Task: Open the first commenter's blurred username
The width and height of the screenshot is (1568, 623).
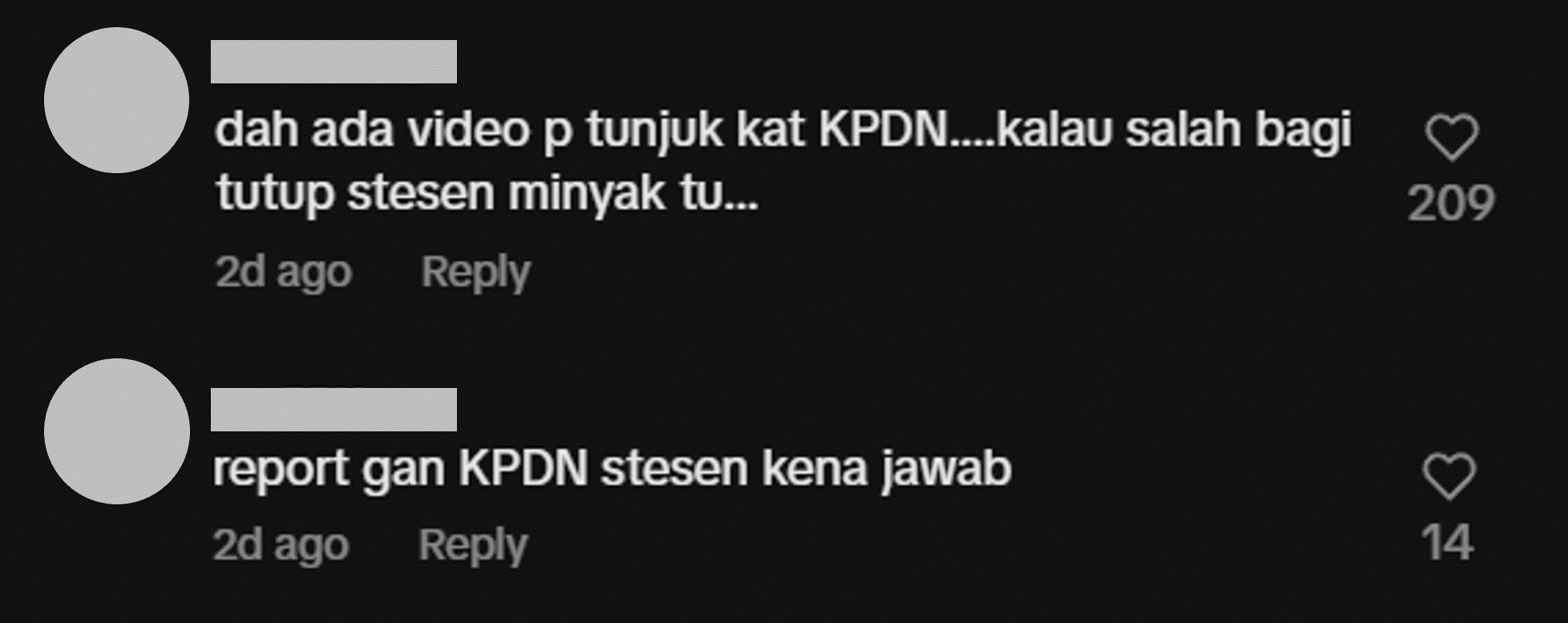Action: click(333, 62)
